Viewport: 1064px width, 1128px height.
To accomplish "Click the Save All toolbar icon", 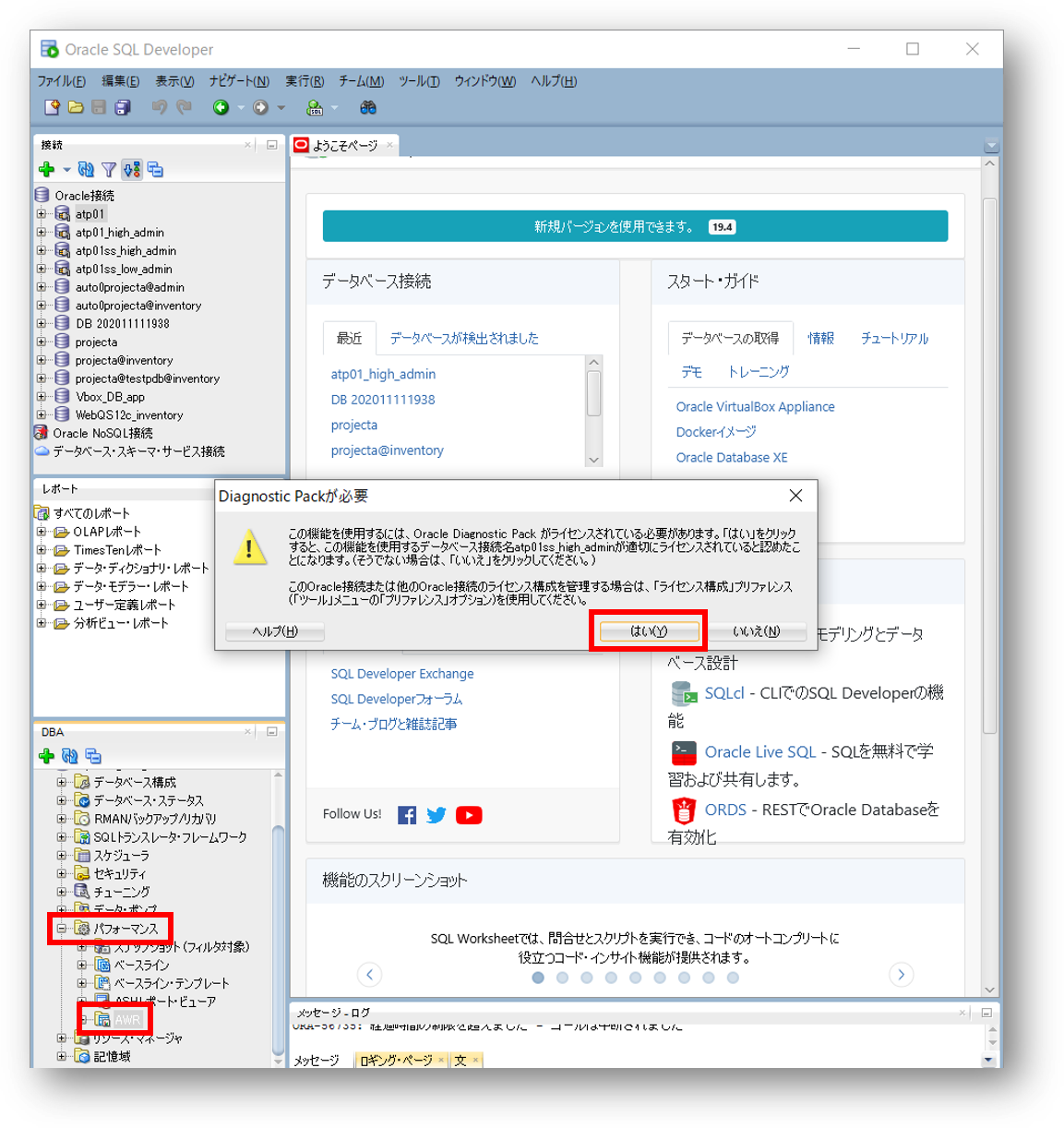I will click(x=123, y=108).
